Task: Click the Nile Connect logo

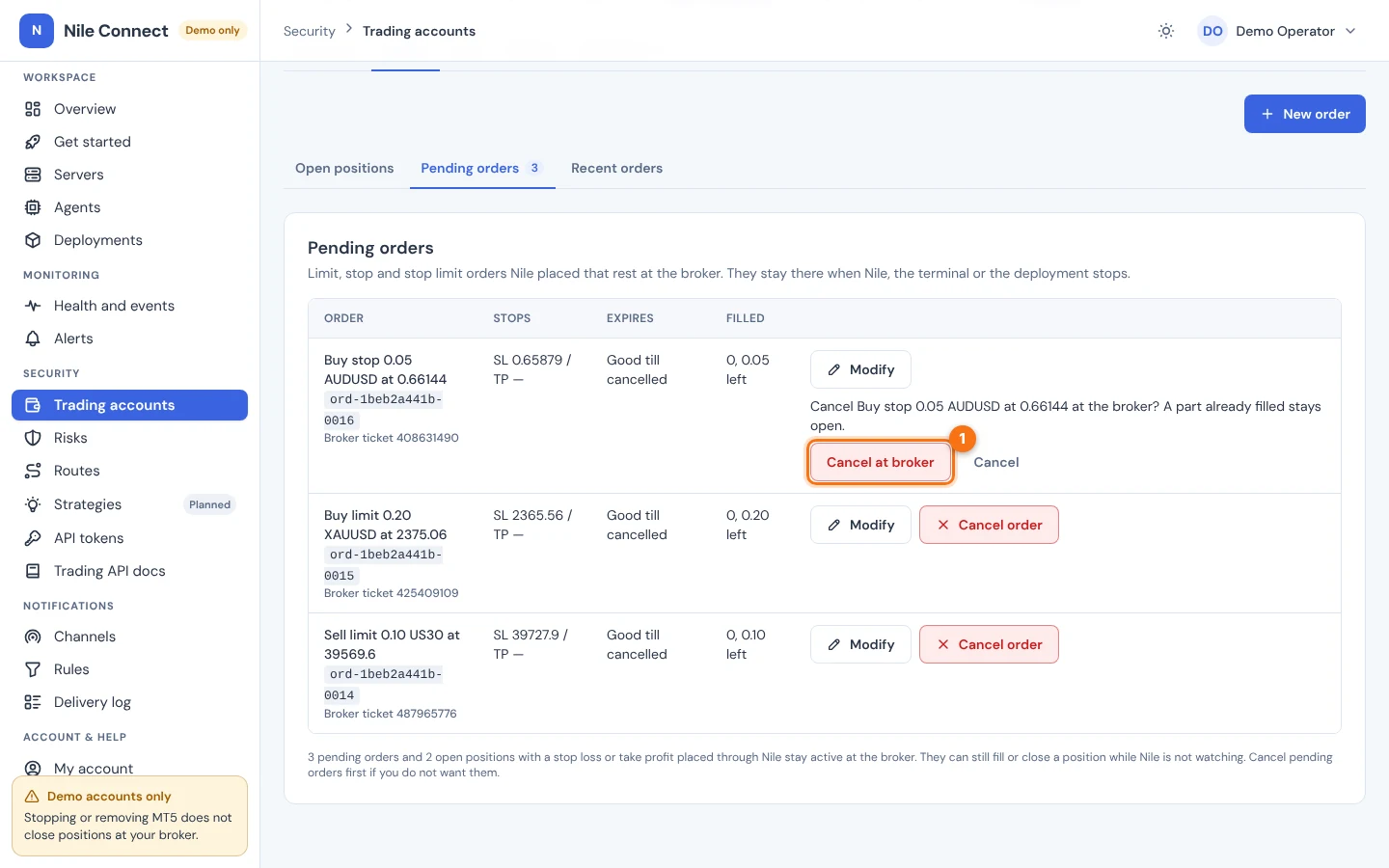Action: [37, 31]
